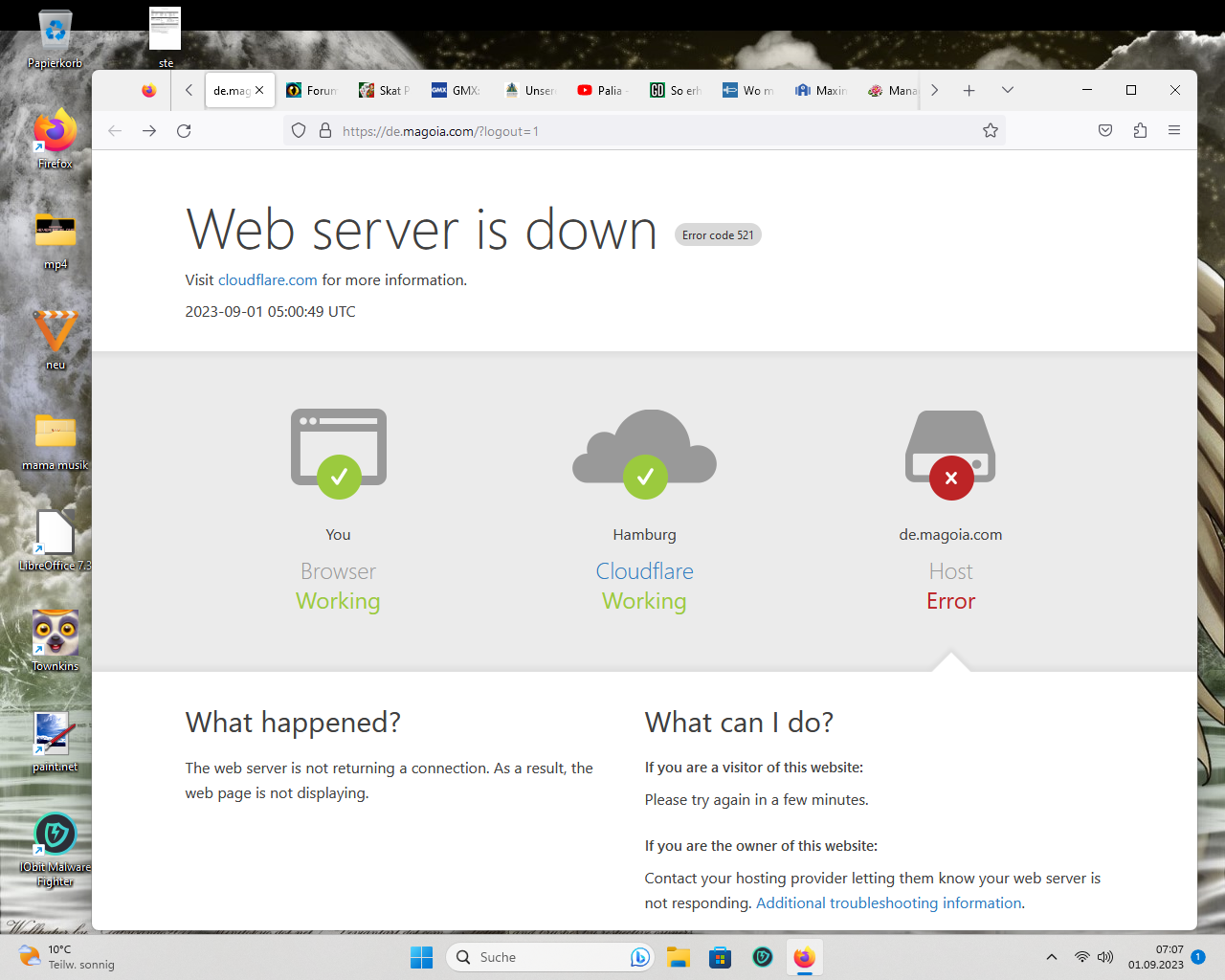1225x980 pixels.
Task: Launch paint.net desktop shortcut
Action: coord(55,742)
